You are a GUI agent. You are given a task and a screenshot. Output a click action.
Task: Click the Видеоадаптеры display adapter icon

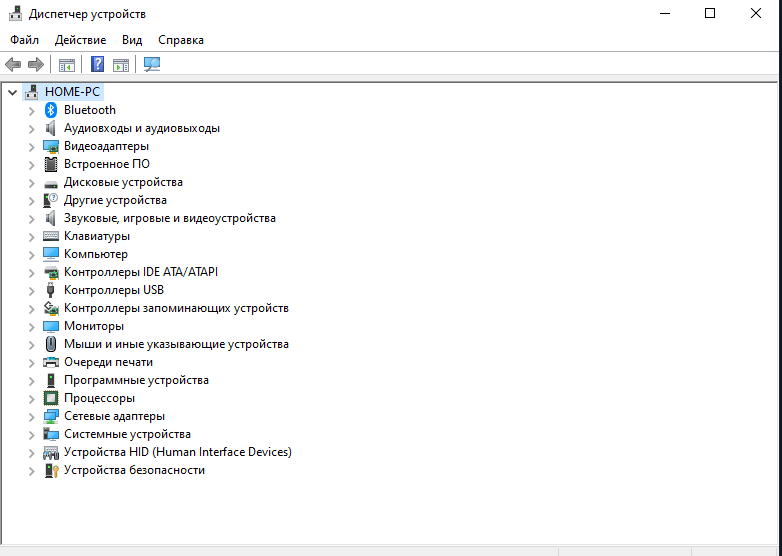(x=51, y=146)
